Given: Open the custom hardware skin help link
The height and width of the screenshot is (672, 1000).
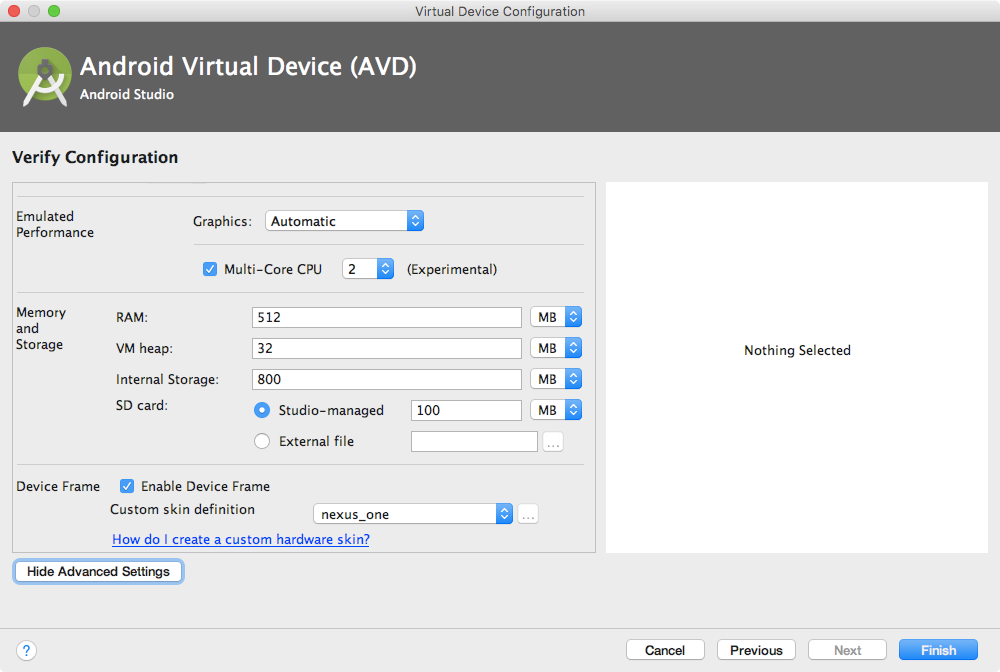Looking at the screenshot, I should click(x=240, y=539).
